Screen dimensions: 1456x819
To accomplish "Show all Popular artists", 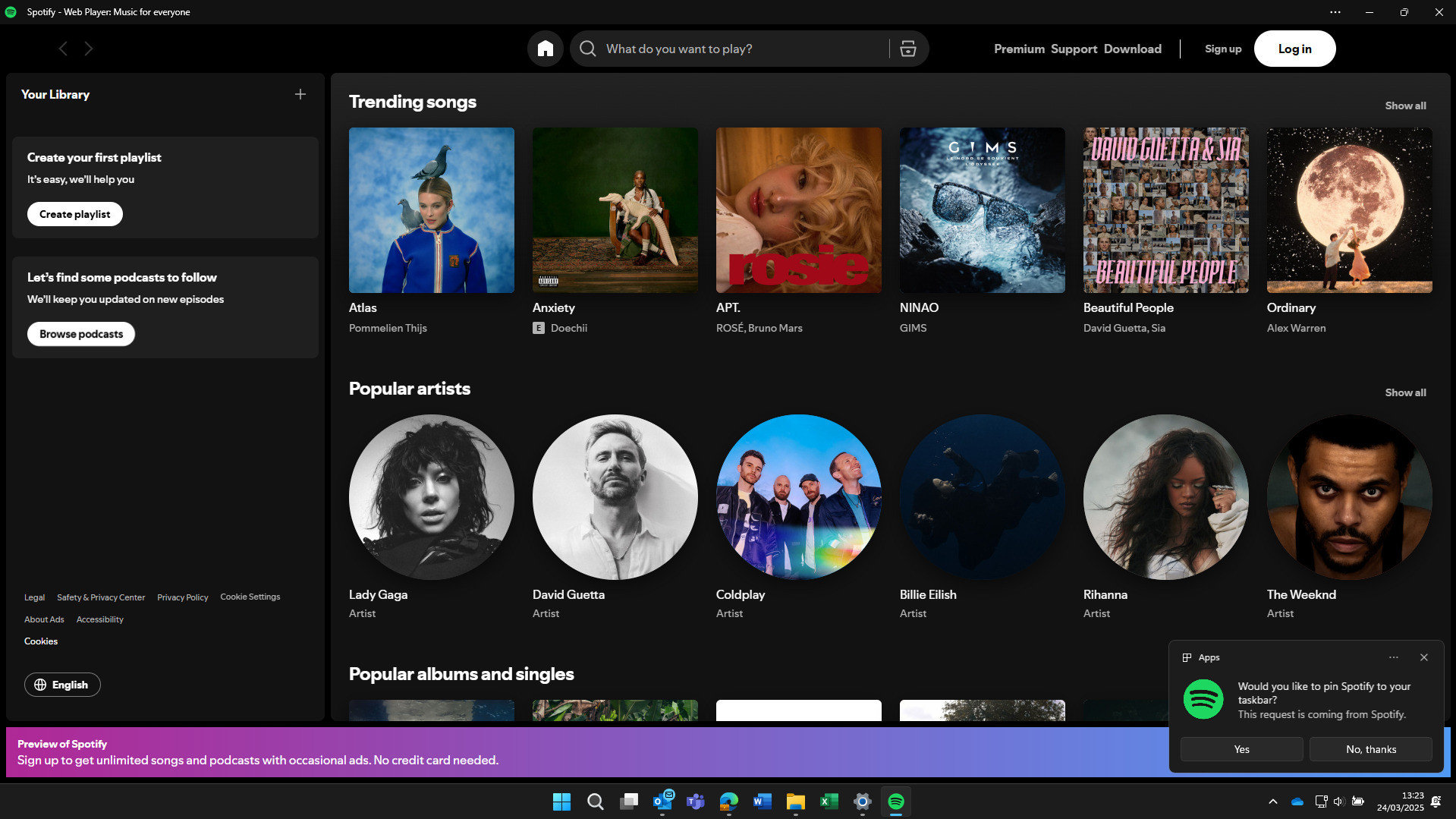I will coord(1405,392).
